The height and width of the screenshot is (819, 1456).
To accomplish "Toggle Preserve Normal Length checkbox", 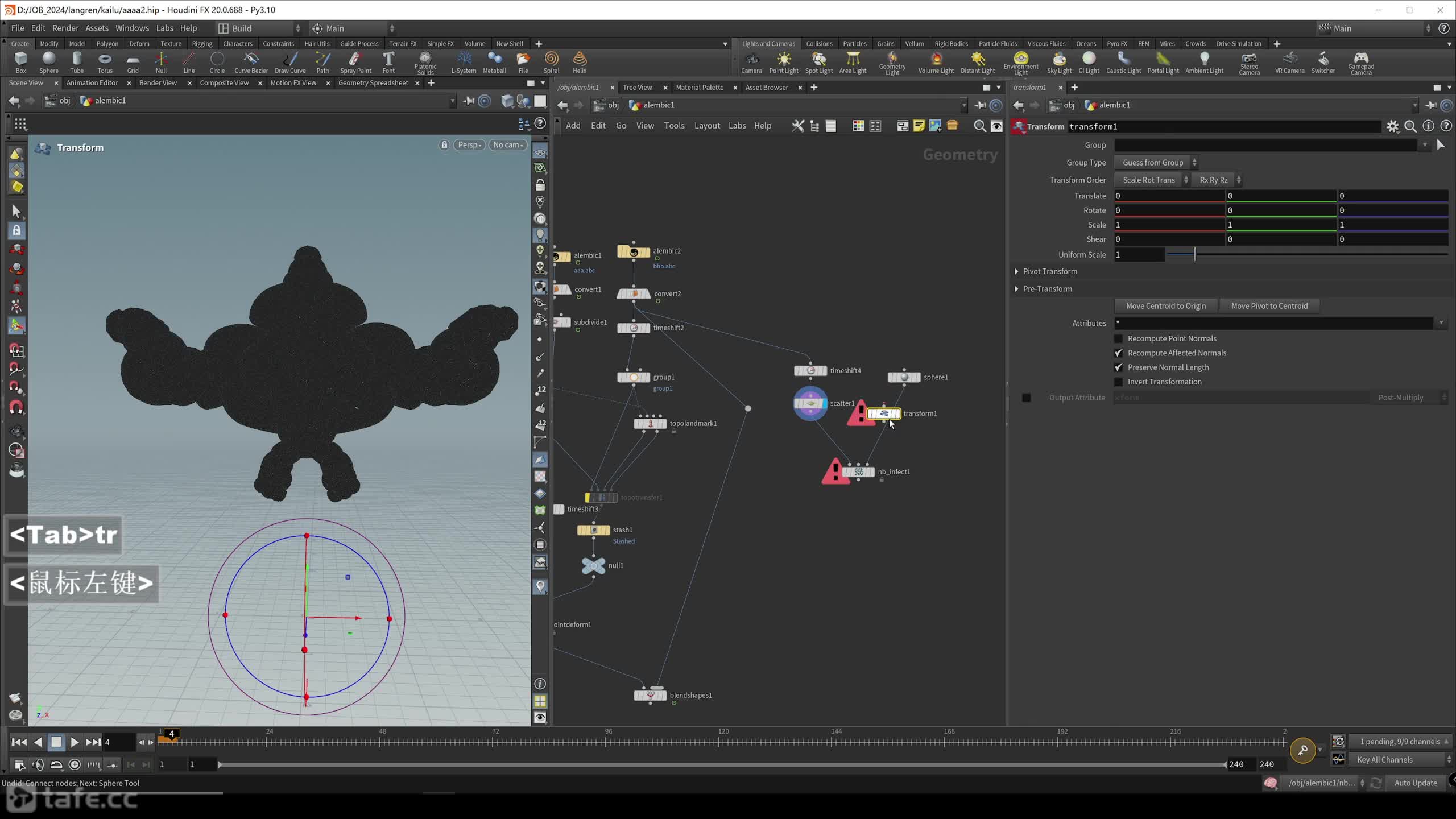I will (1118, 367).
